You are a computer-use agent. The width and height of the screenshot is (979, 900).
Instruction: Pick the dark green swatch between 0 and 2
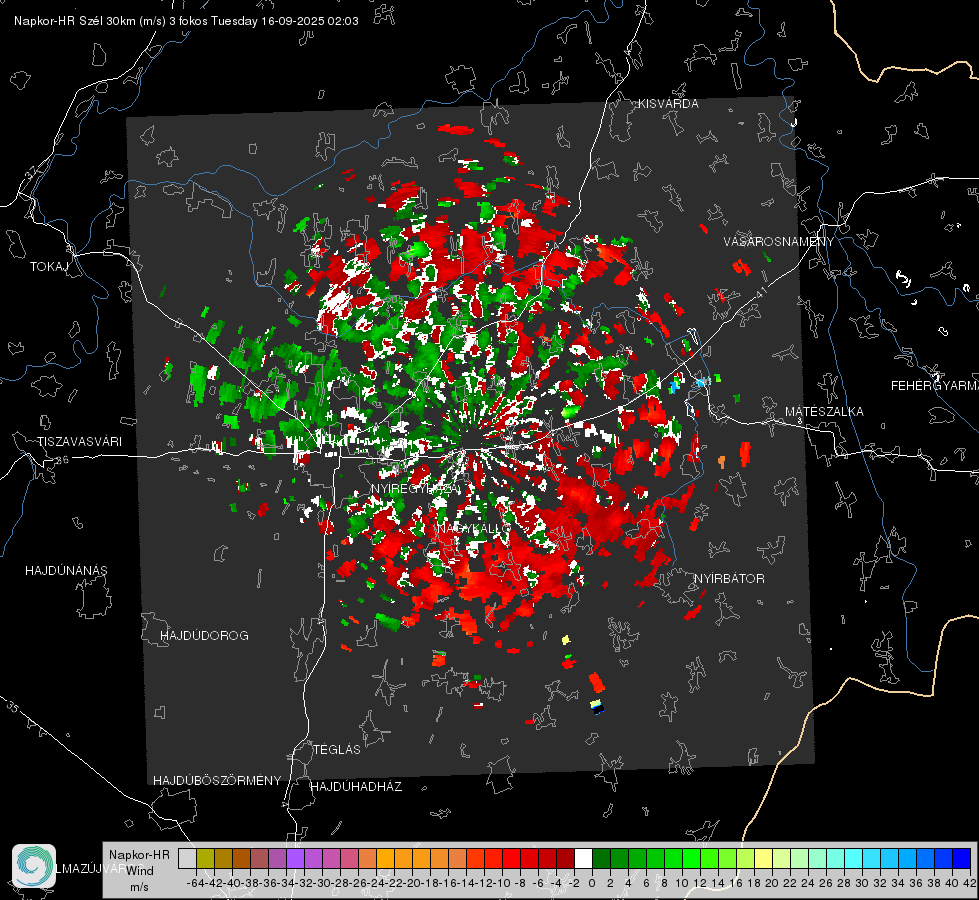pos(601,858)
